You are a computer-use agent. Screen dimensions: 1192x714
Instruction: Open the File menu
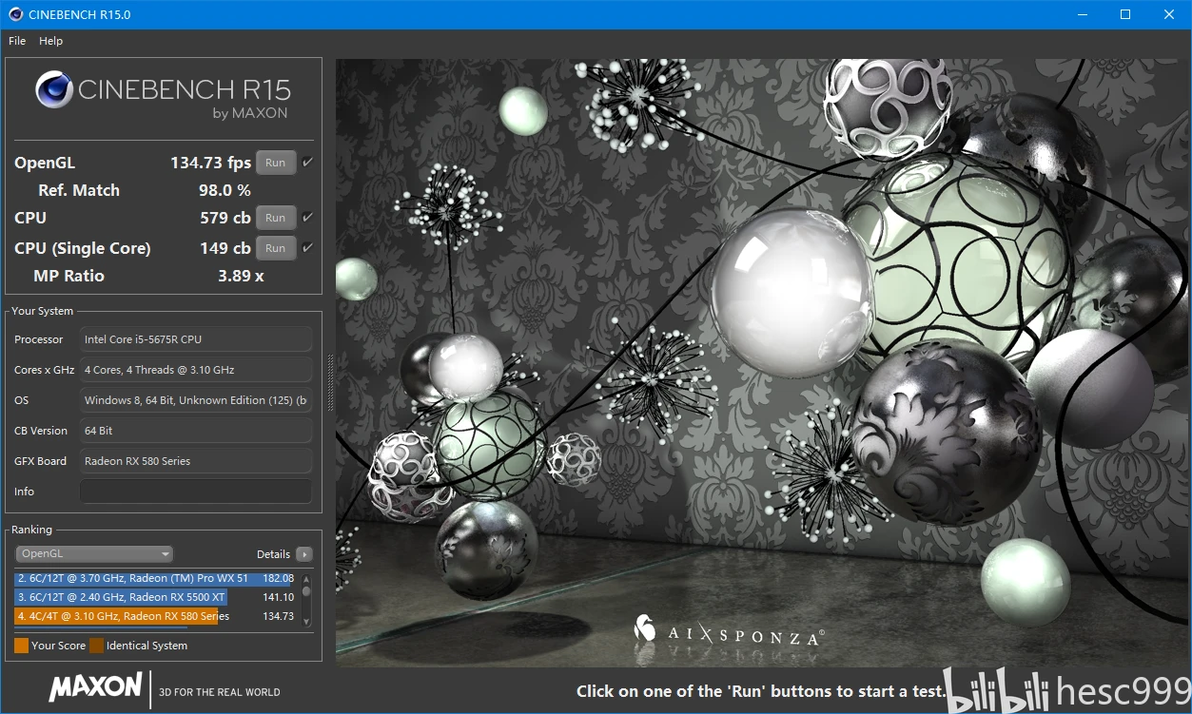pos(17,41)
